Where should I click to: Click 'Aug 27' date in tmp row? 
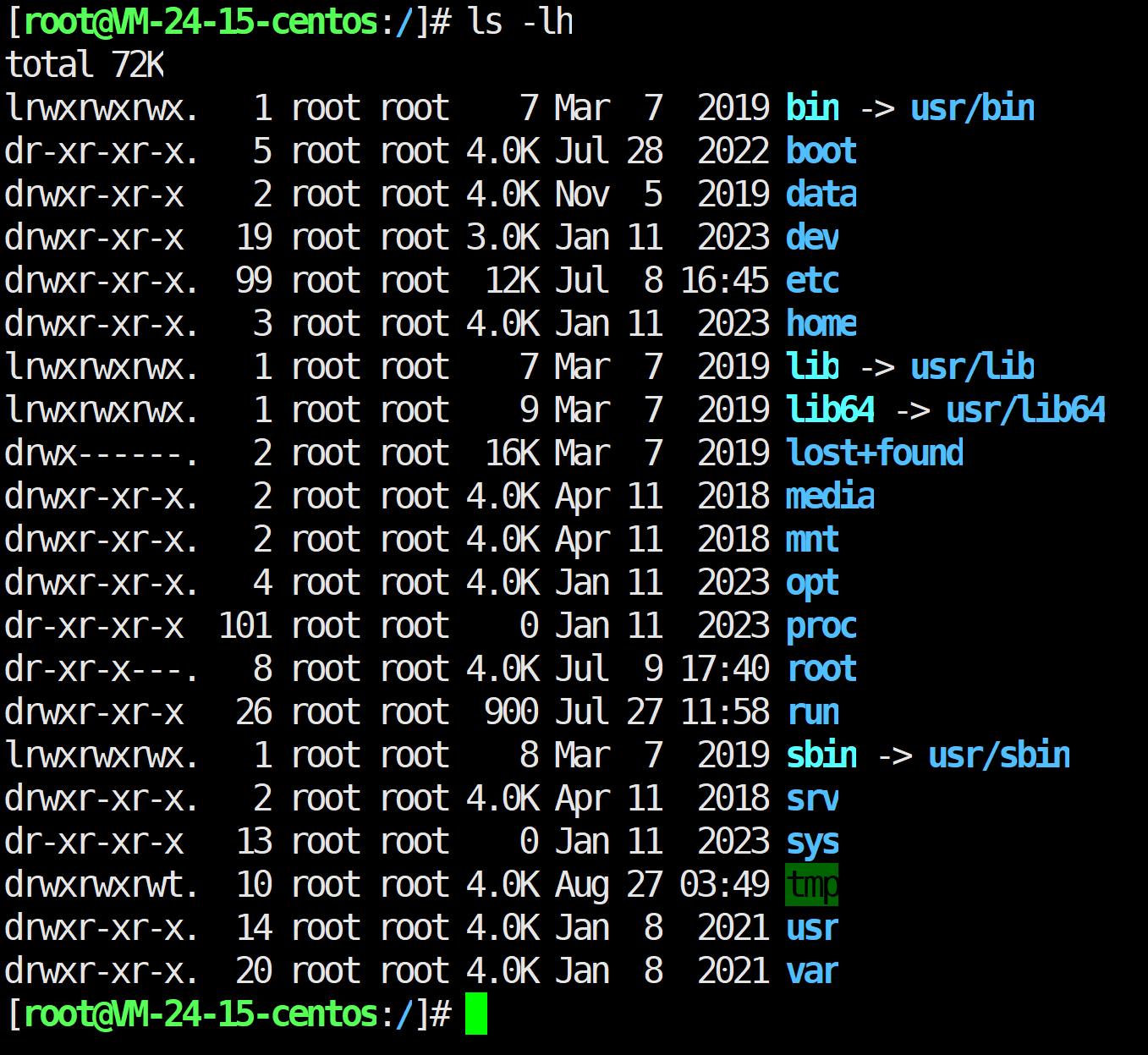tap(609, 885)
